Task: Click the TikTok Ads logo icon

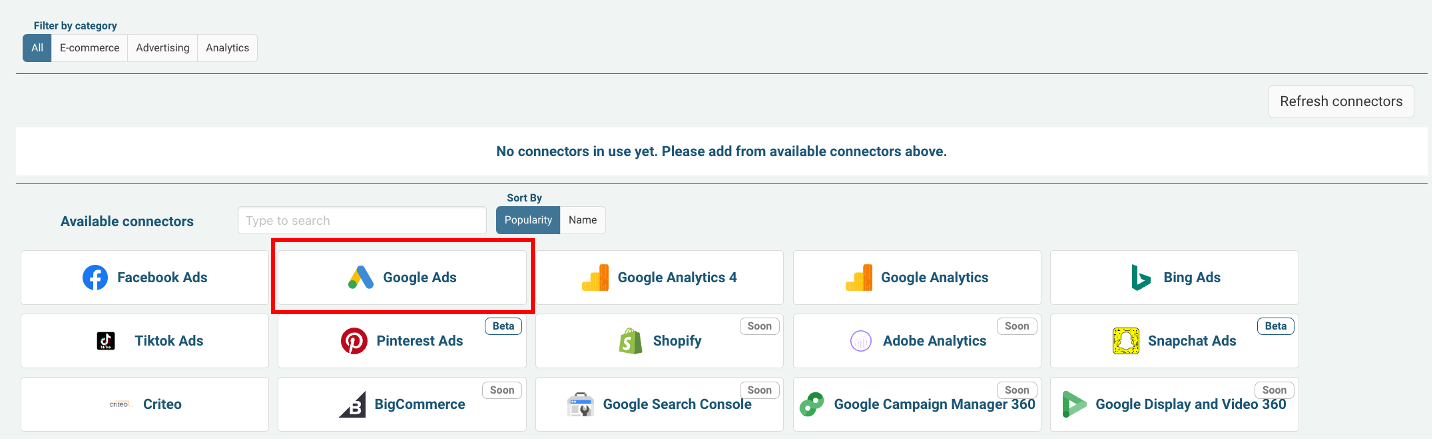Action: (106, 341)
